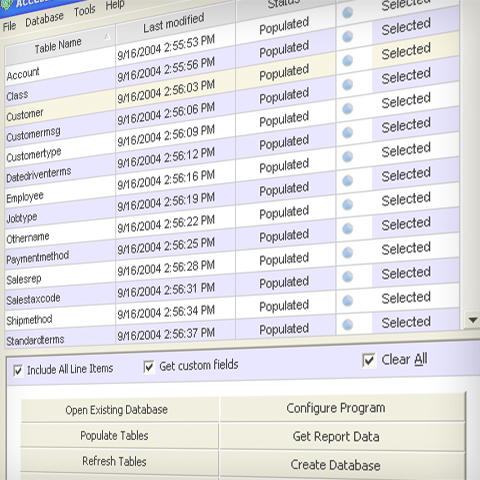Click the blue status dot in Account row
The image size is (480, 480).
[x=347, y=13]
